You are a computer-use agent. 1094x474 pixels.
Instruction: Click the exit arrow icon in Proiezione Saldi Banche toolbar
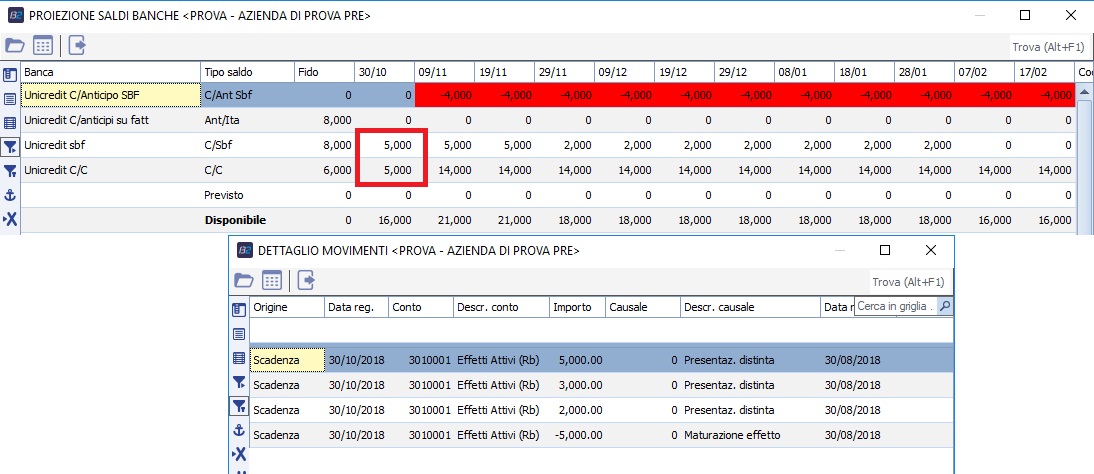click(x=77, y=46)
